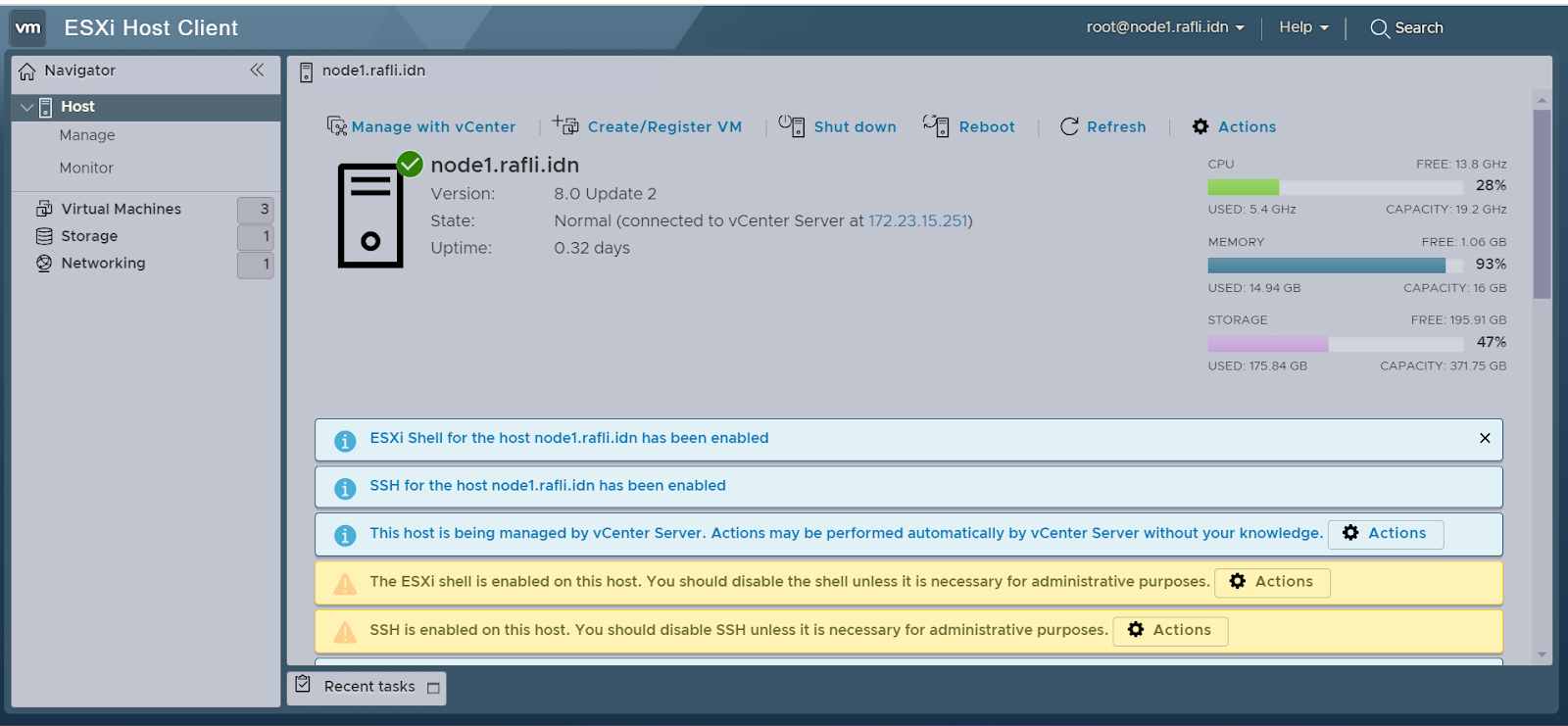Click the vertical scrollbar thumb
Viewport: 1568px width, 726px height.
point(1542,203)
